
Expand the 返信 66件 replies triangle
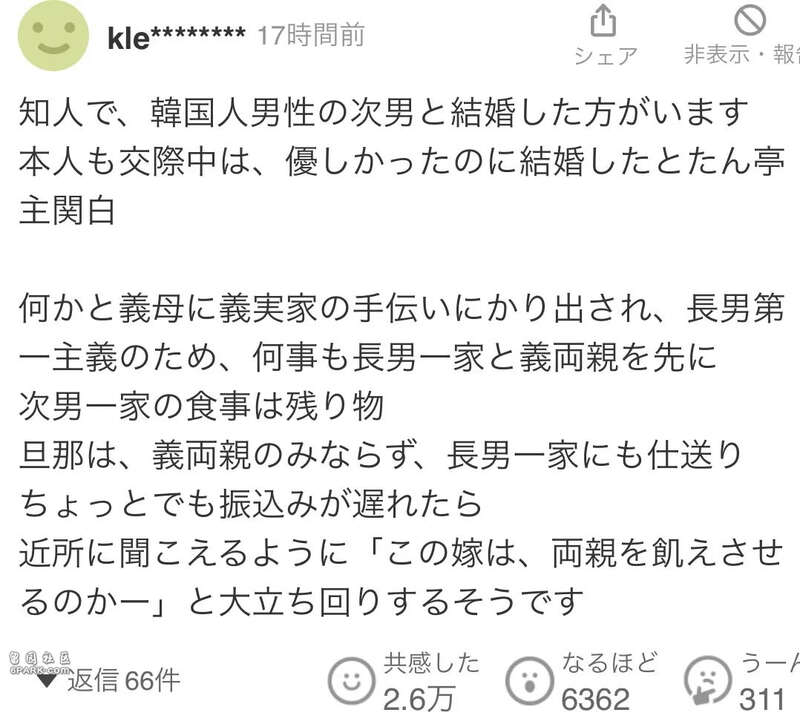point(47,680)
